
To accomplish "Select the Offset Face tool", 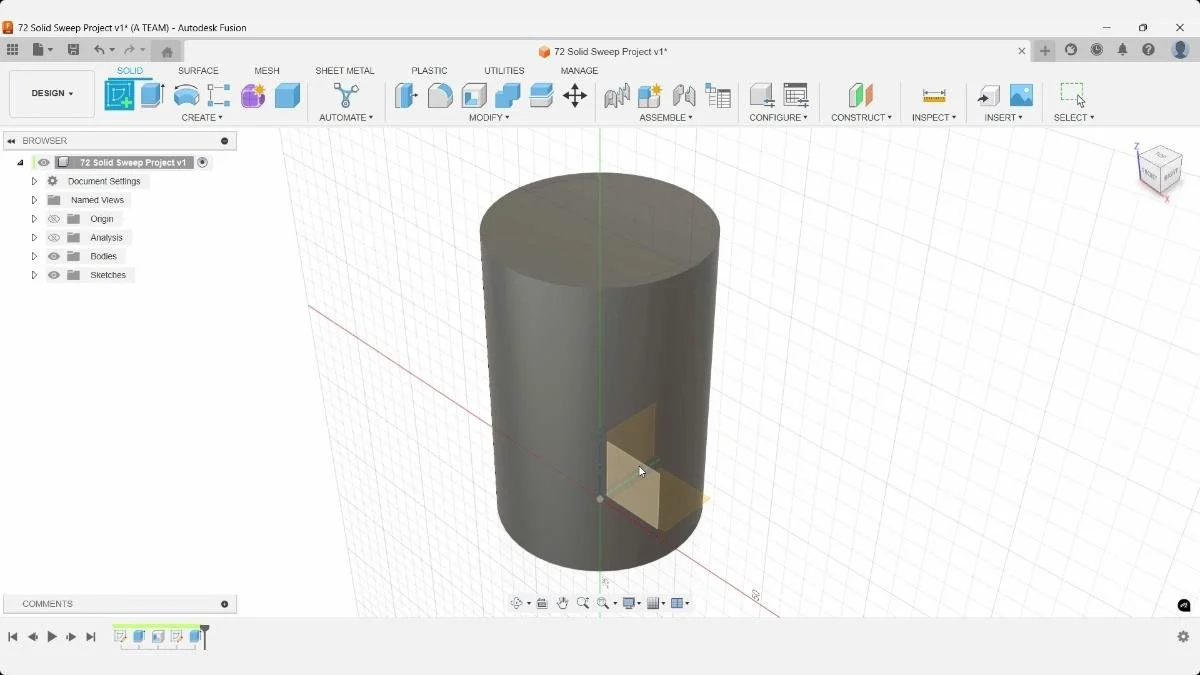I will [x=541, y=95].
